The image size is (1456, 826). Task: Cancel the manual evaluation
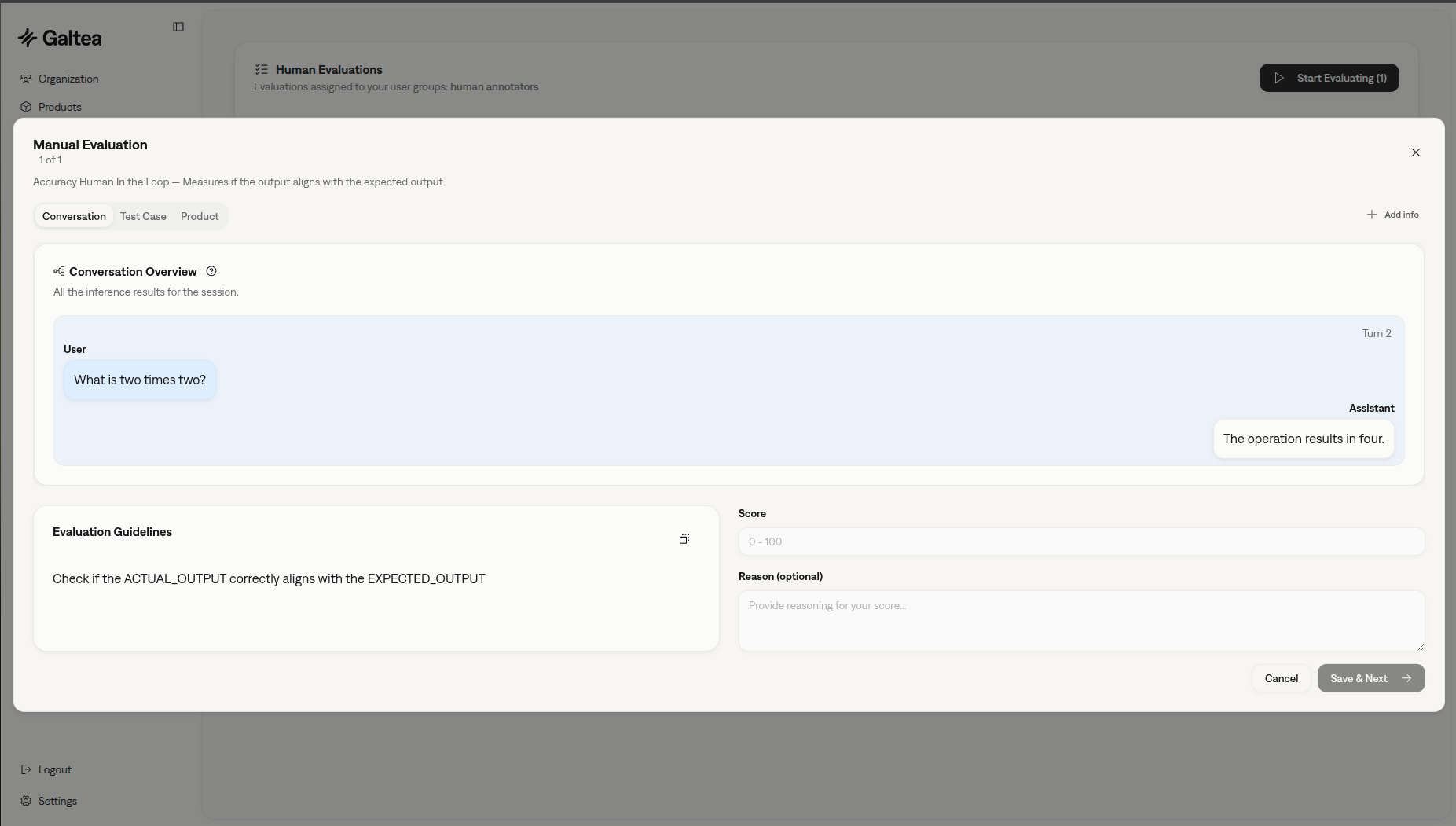click(1281, 677)
